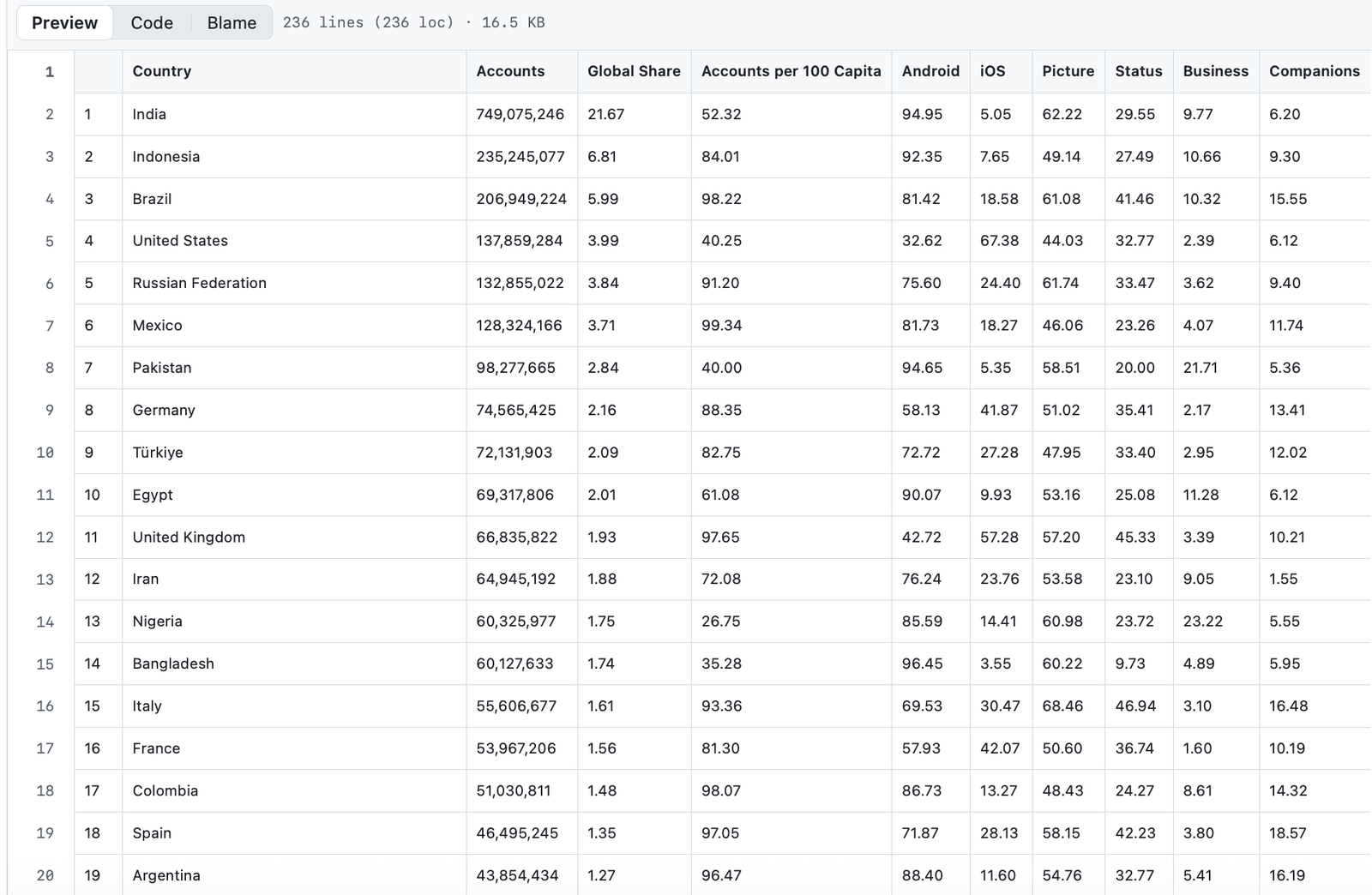Select the Argentina country cell
This screenshot has width=1372, height=895.
(x=294, y=875)
